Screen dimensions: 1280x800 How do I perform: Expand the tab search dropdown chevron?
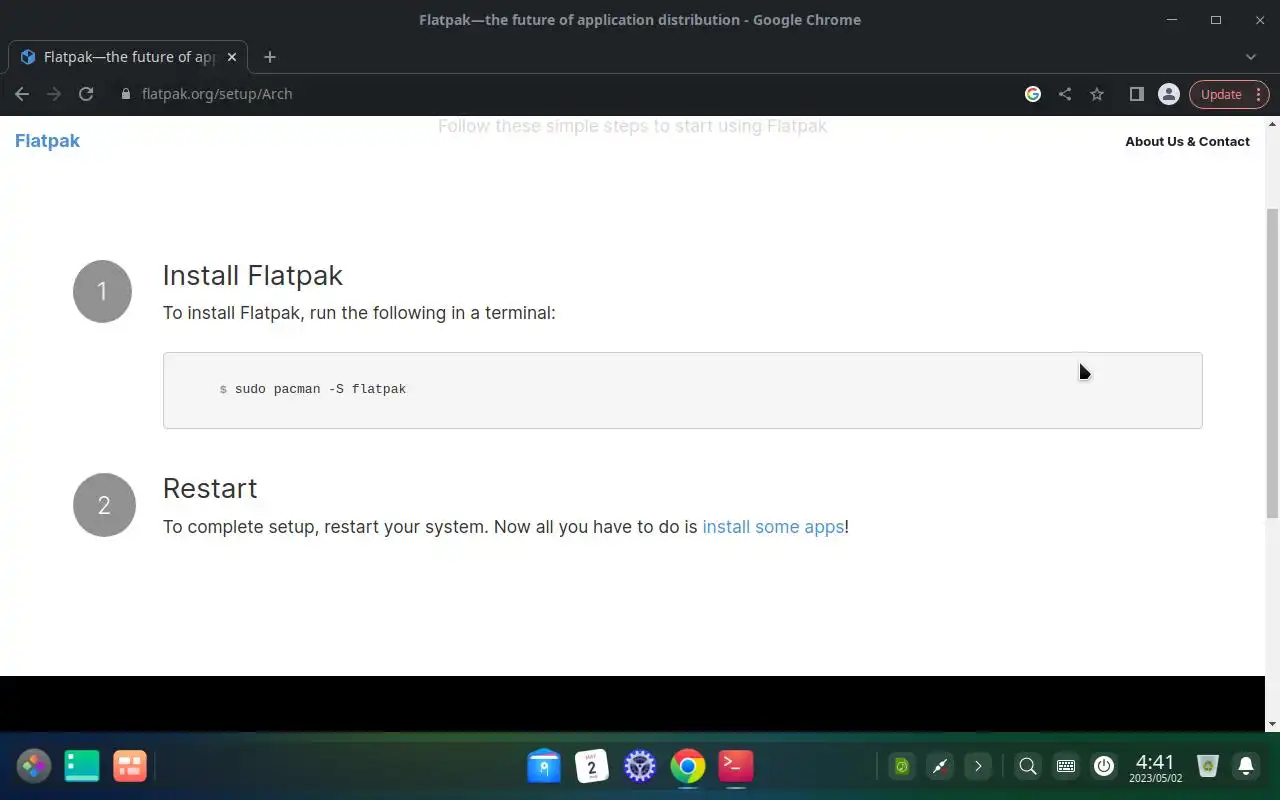(x=1250, y=57)
